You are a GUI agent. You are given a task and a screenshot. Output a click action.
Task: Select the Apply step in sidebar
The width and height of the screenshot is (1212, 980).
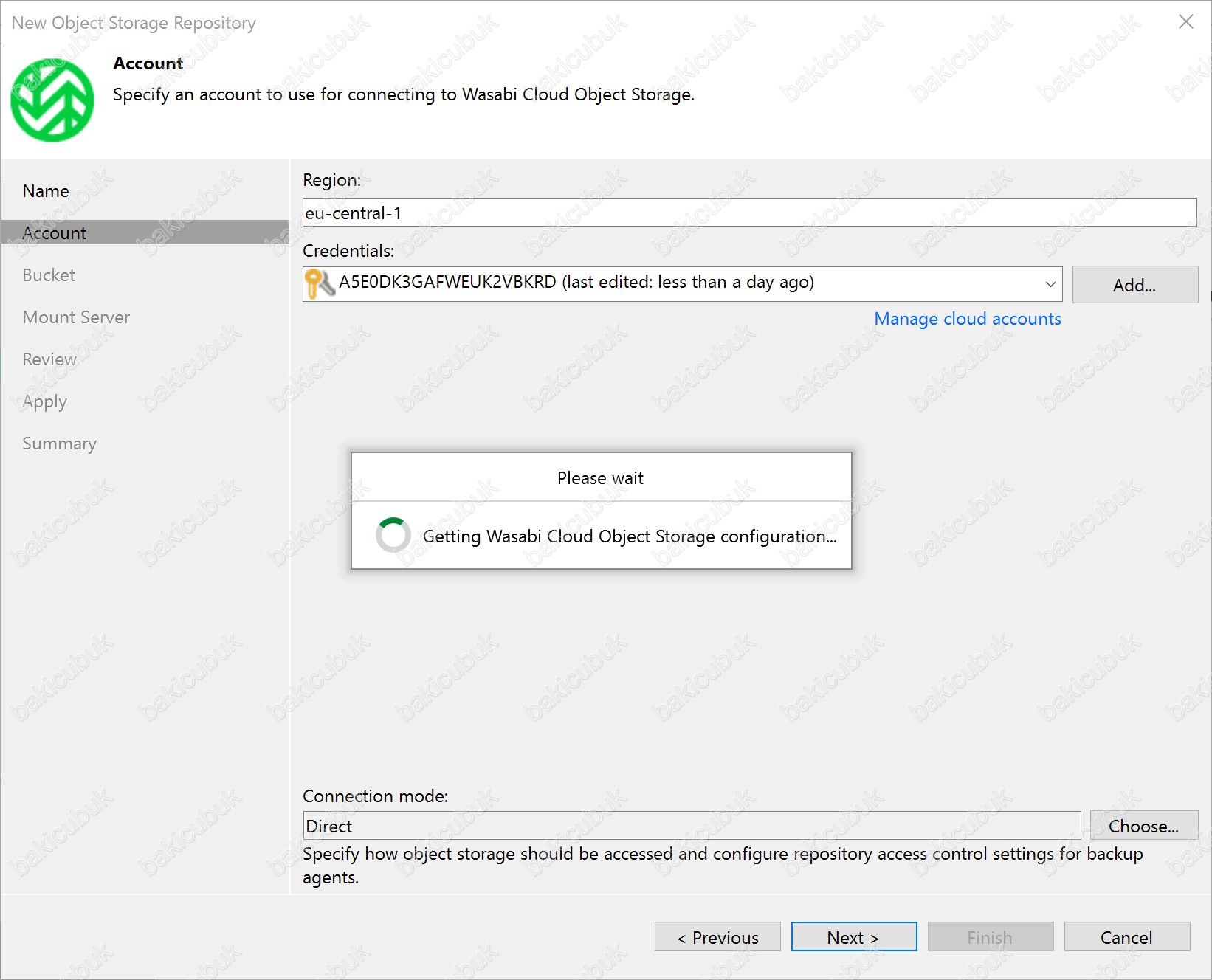(44, 401)
